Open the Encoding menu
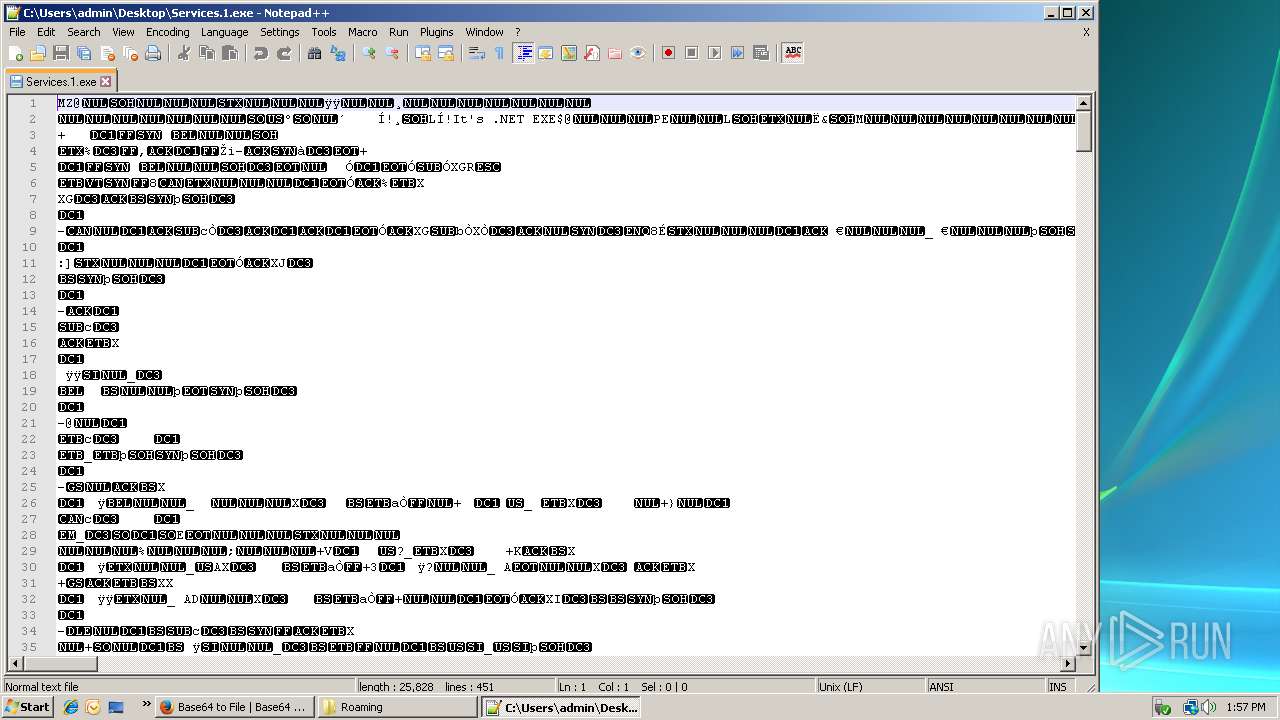This screenshot has height=720, width=1280. pyautogui.click(x=167, y=32)
